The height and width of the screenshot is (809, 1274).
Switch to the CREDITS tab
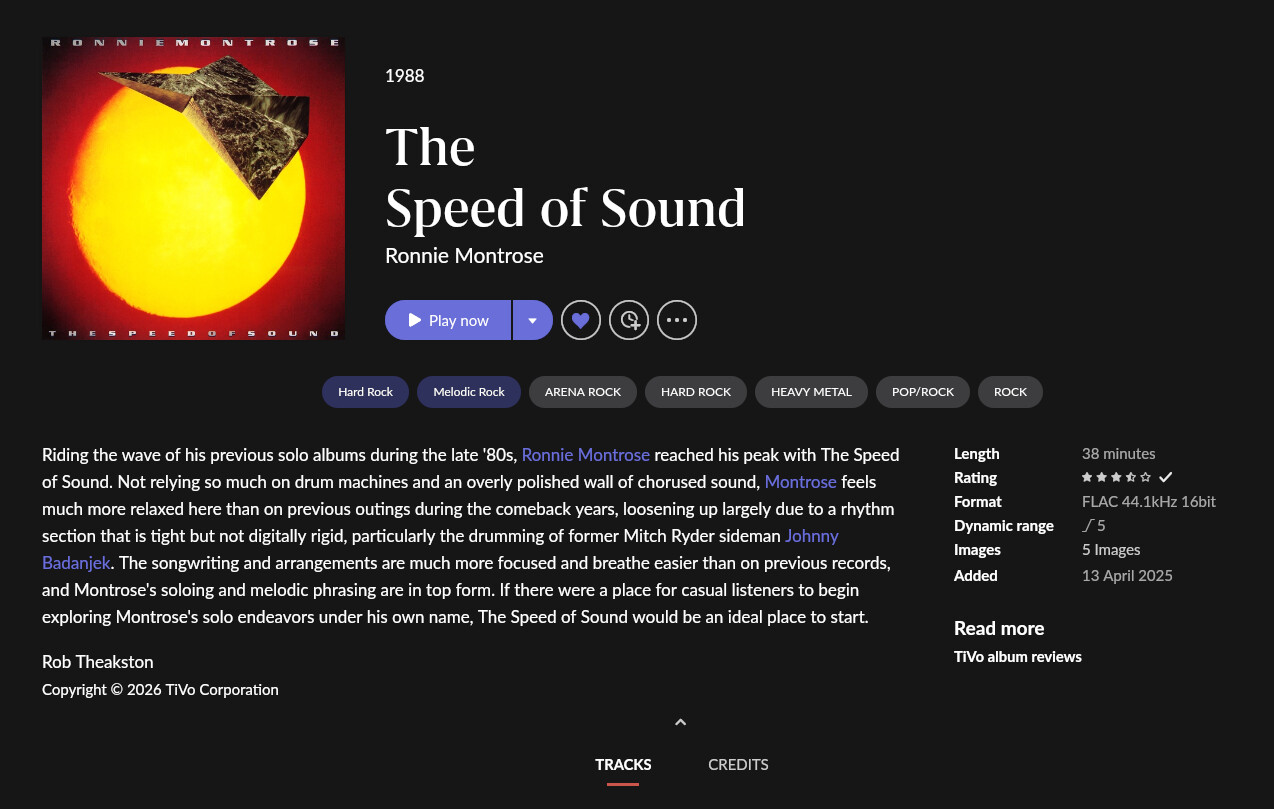(738, 764)
